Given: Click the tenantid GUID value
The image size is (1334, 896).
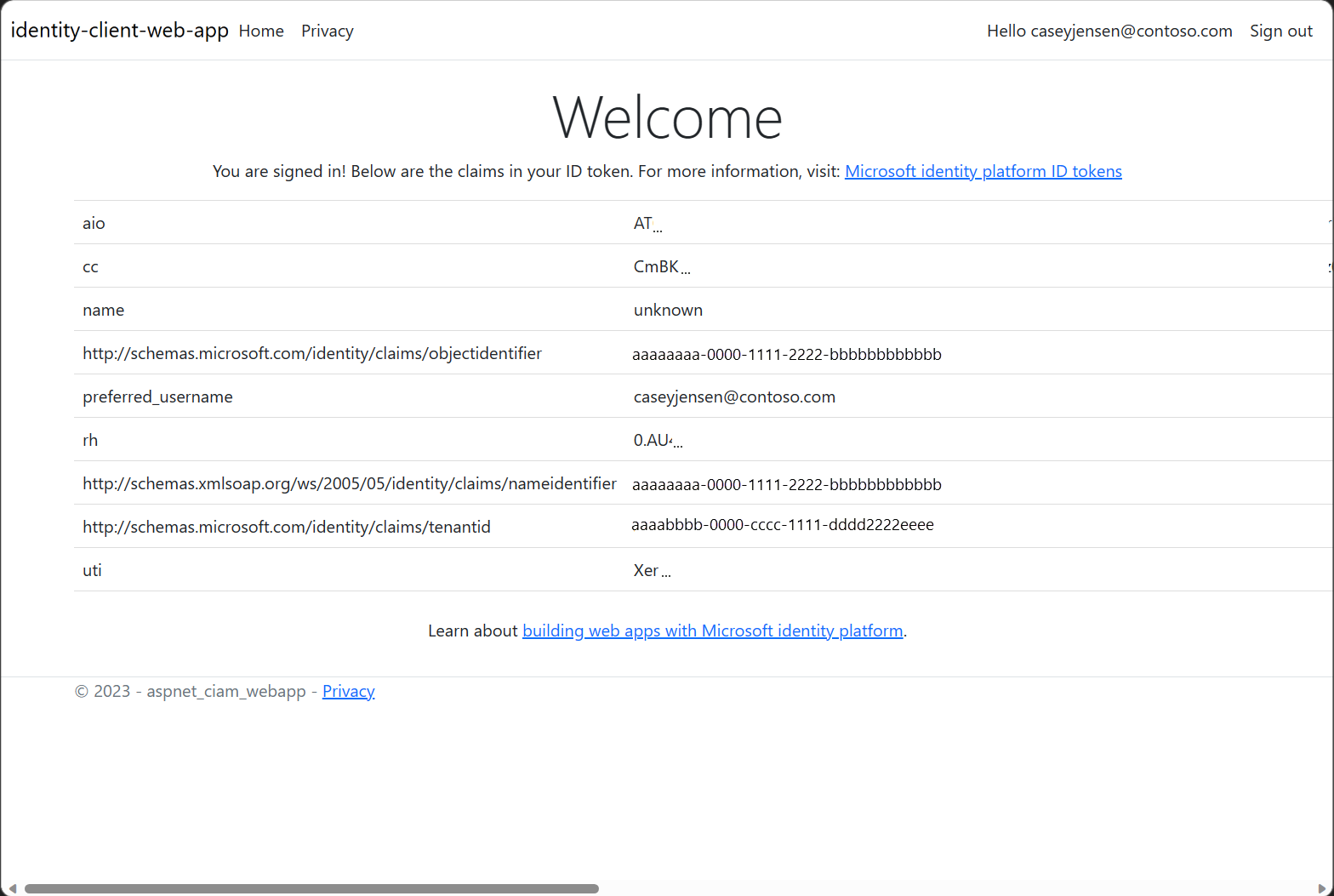Looking at the screenshot, I should [782, 525].
